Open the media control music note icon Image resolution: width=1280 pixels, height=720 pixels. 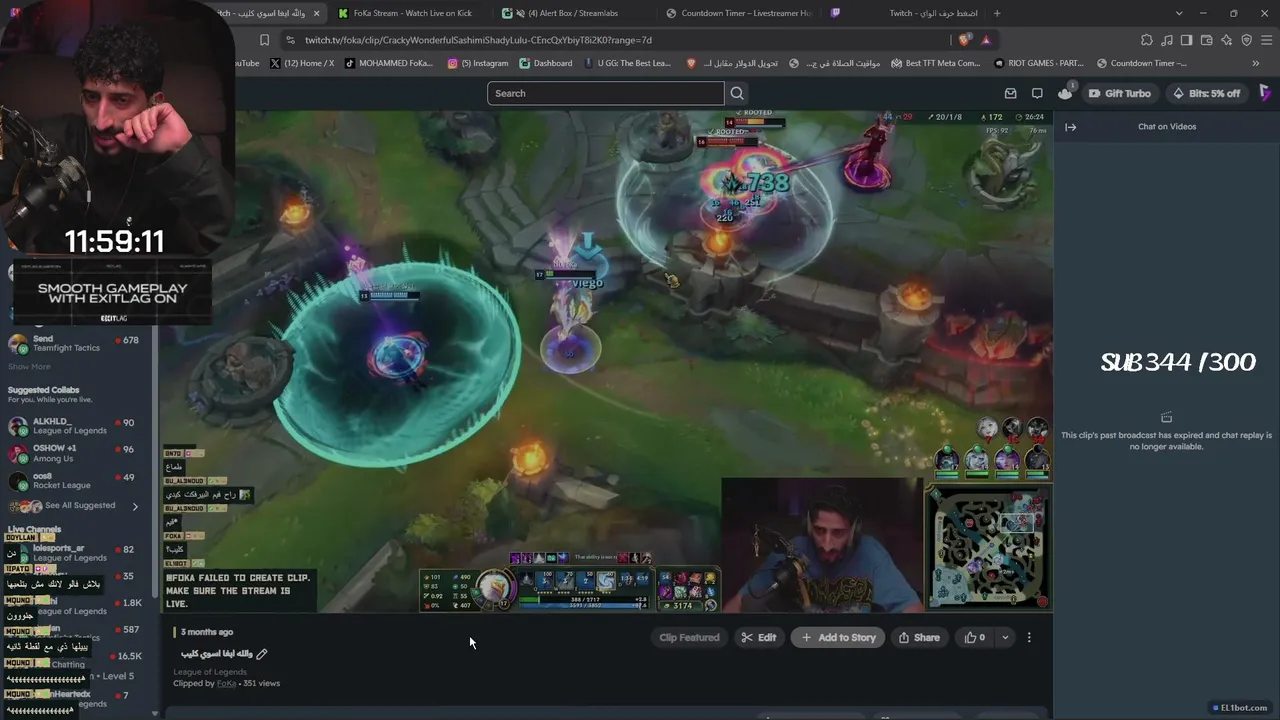(x=1166, y=40)
